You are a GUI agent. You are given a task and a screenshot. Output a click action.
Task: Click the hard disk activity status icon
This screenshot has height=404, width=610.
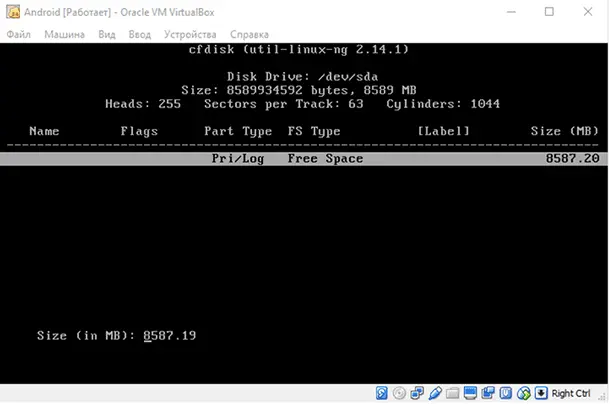coord(383,393)
